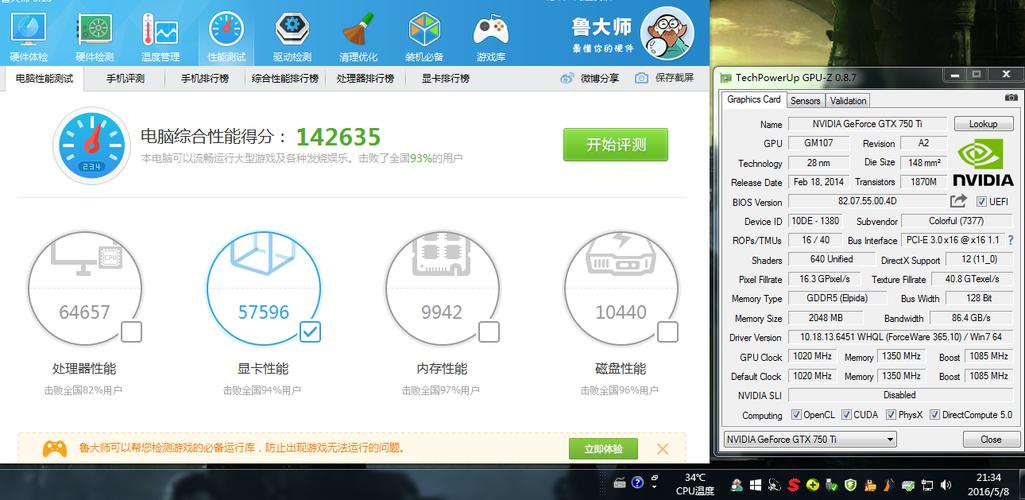Click the Memory Type field GDDR5 (Elpida)

click(837, 298)
